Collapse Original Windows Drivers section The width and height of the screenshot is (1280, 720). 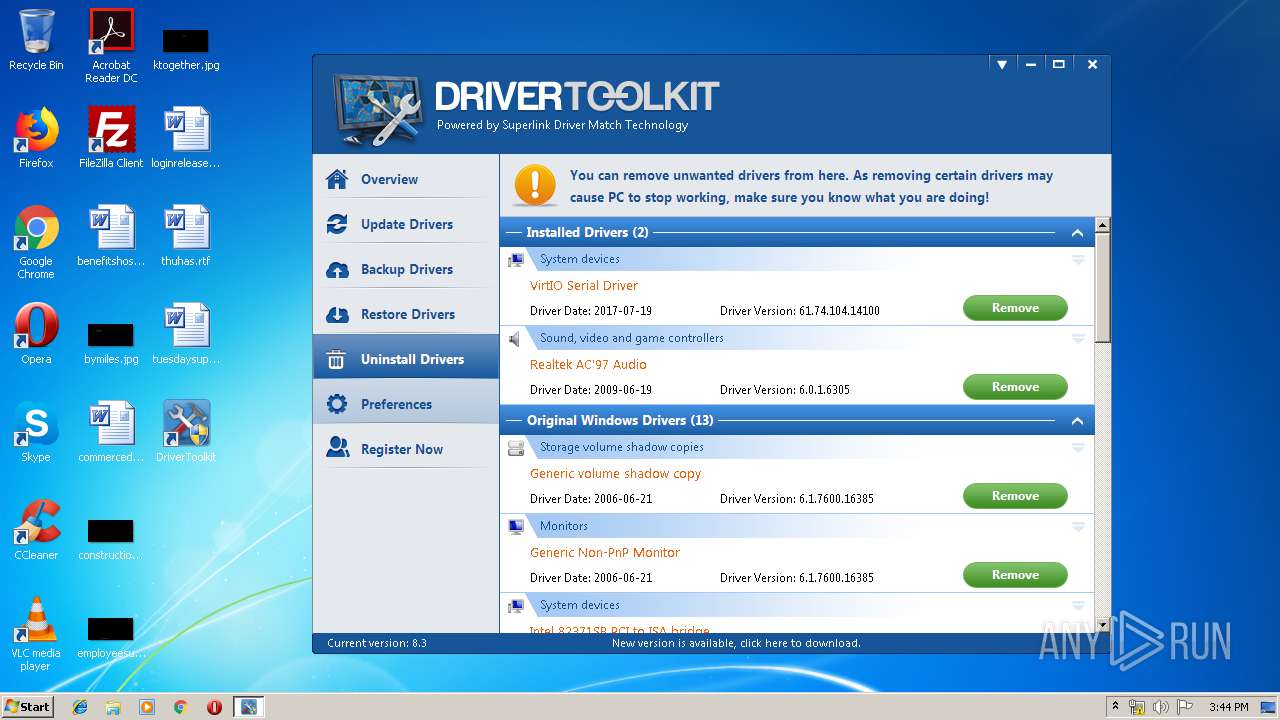pos(1077,421)
